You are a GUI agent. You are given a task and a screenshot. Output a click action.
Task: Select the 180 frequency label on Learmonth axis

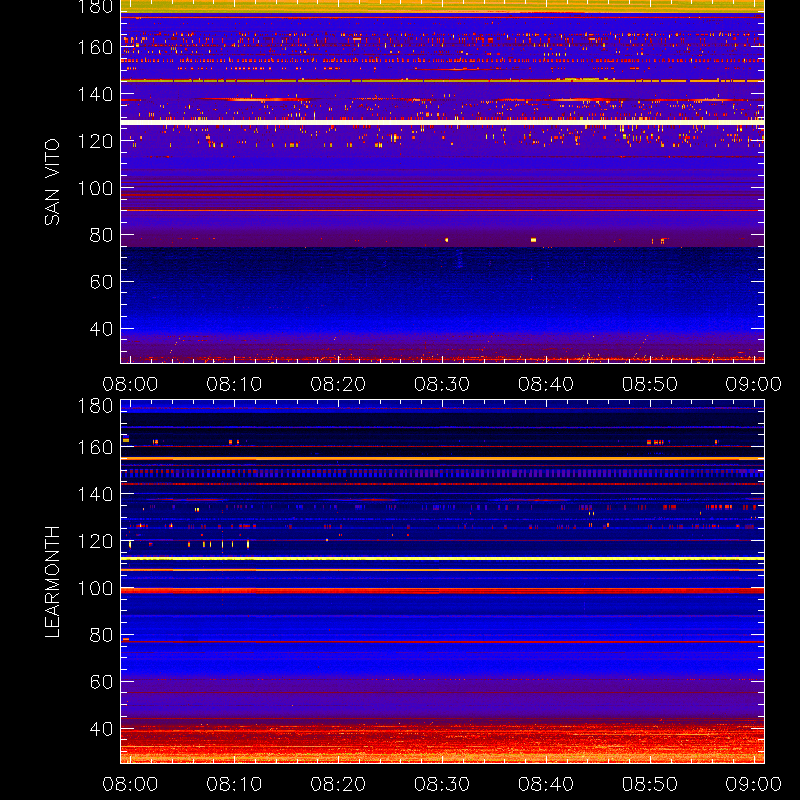point(95,406)
